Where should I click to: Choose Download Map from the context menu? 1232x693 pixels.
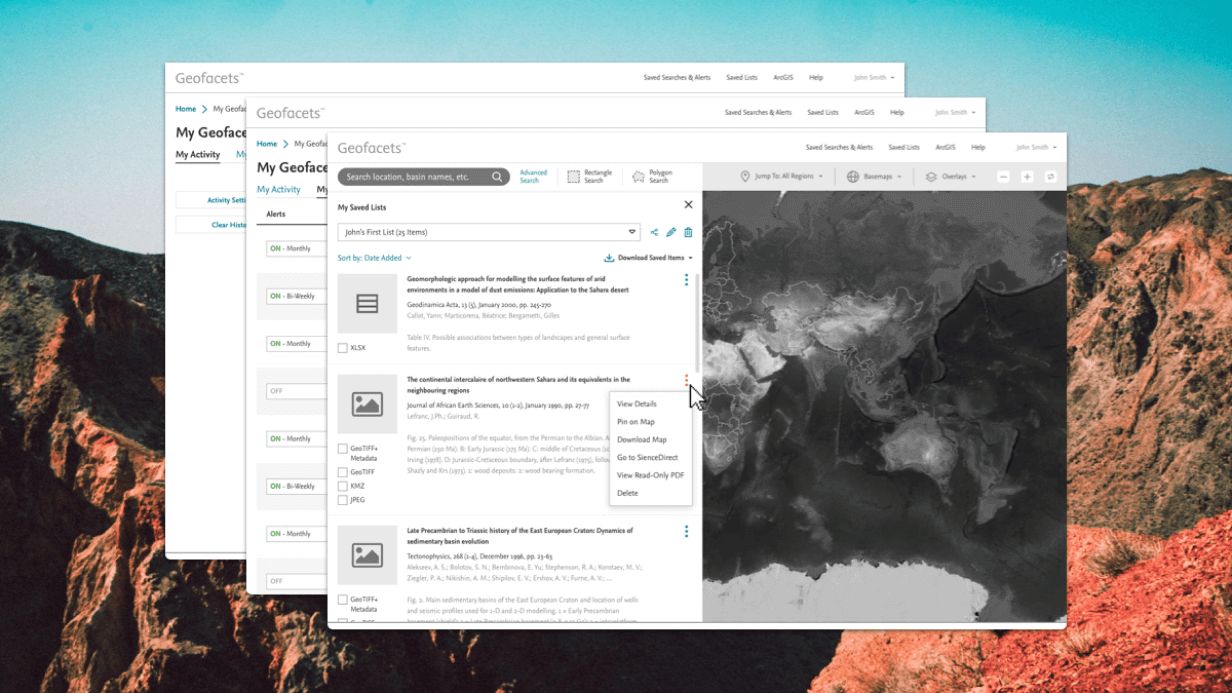click(642, 440)
